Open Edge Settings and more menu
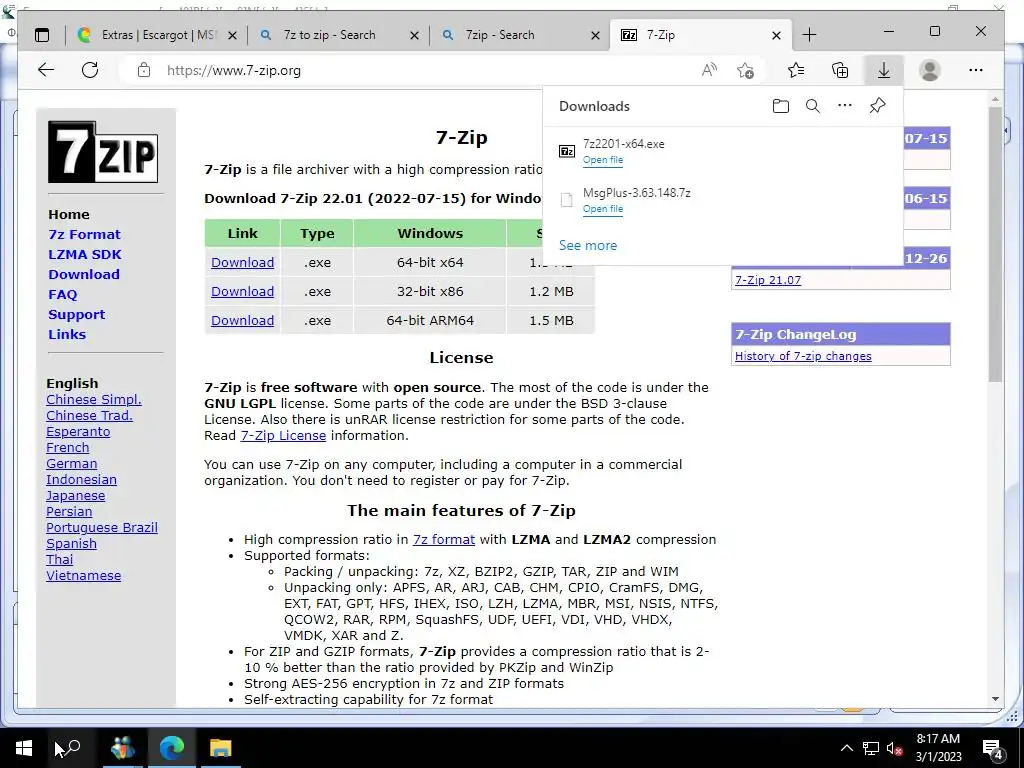The image size is (1024, 768). pyautogui.click(x=976, y=70)
